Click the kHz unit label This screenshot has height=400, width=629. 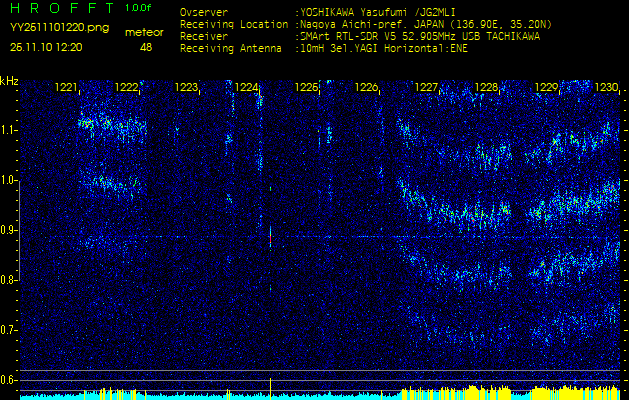pyautogui.click(x=10, y=80)
